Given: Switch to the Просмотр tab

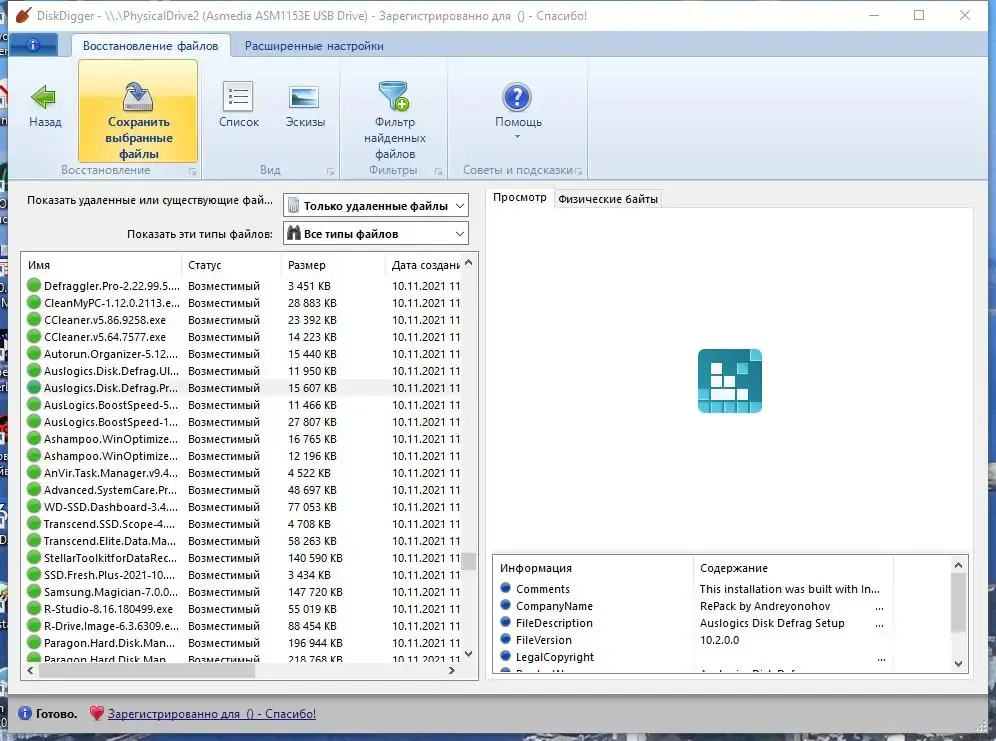Looking at the screenshot, I should pyautogui.click(x=520, y=197).
